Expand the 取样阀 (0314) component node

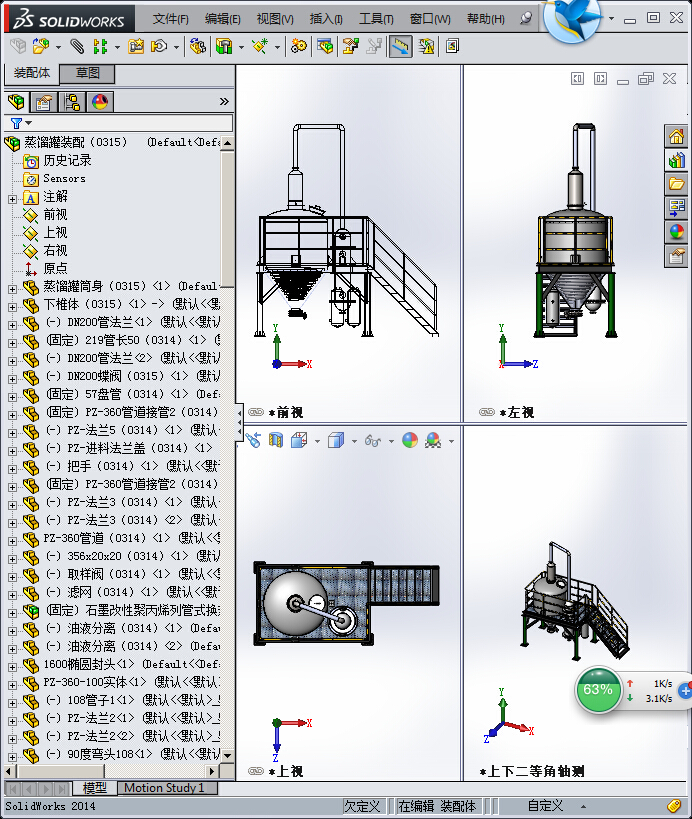pyautogui.click(x=13, y=577)
